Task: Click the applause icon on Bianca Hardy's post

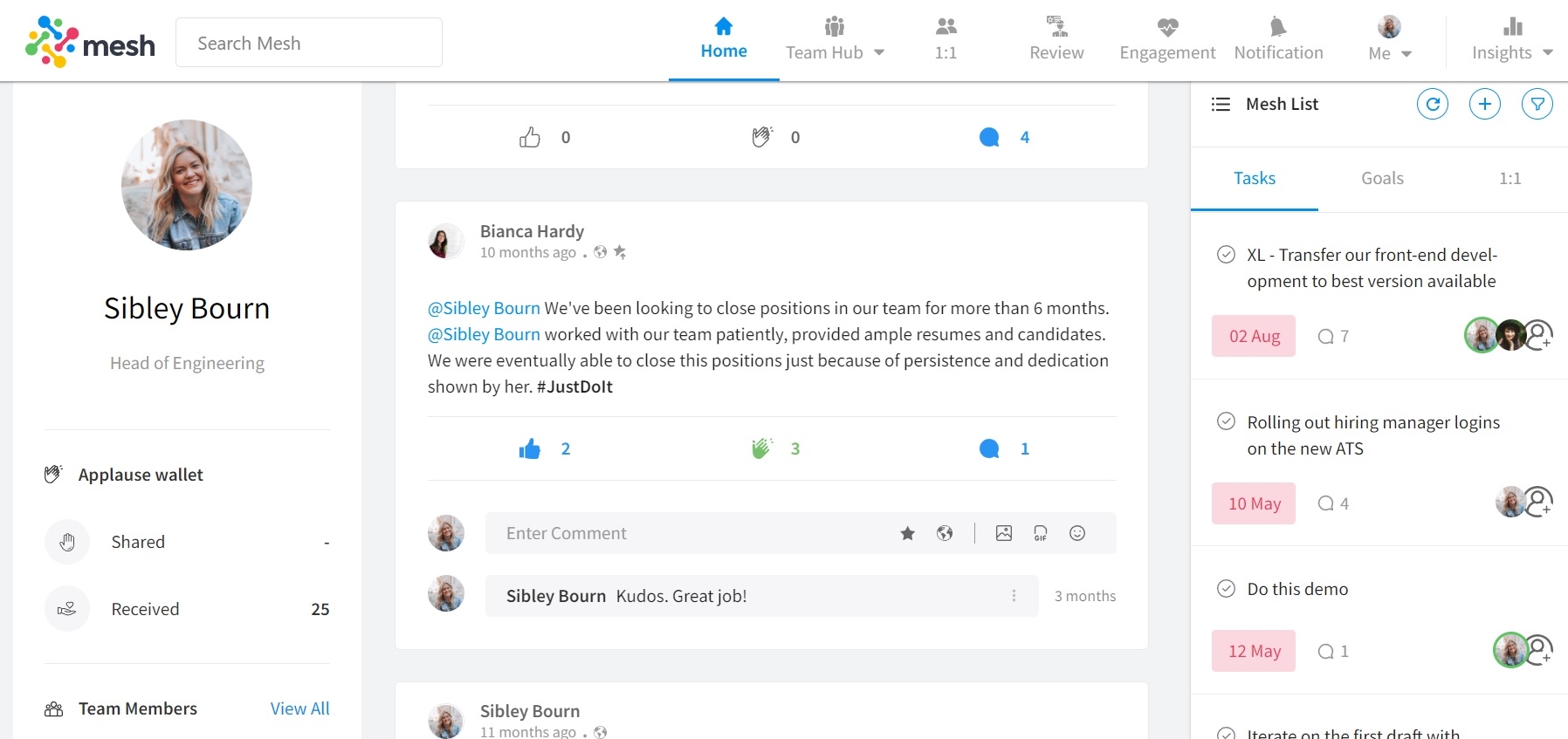Action: point(762,448)
